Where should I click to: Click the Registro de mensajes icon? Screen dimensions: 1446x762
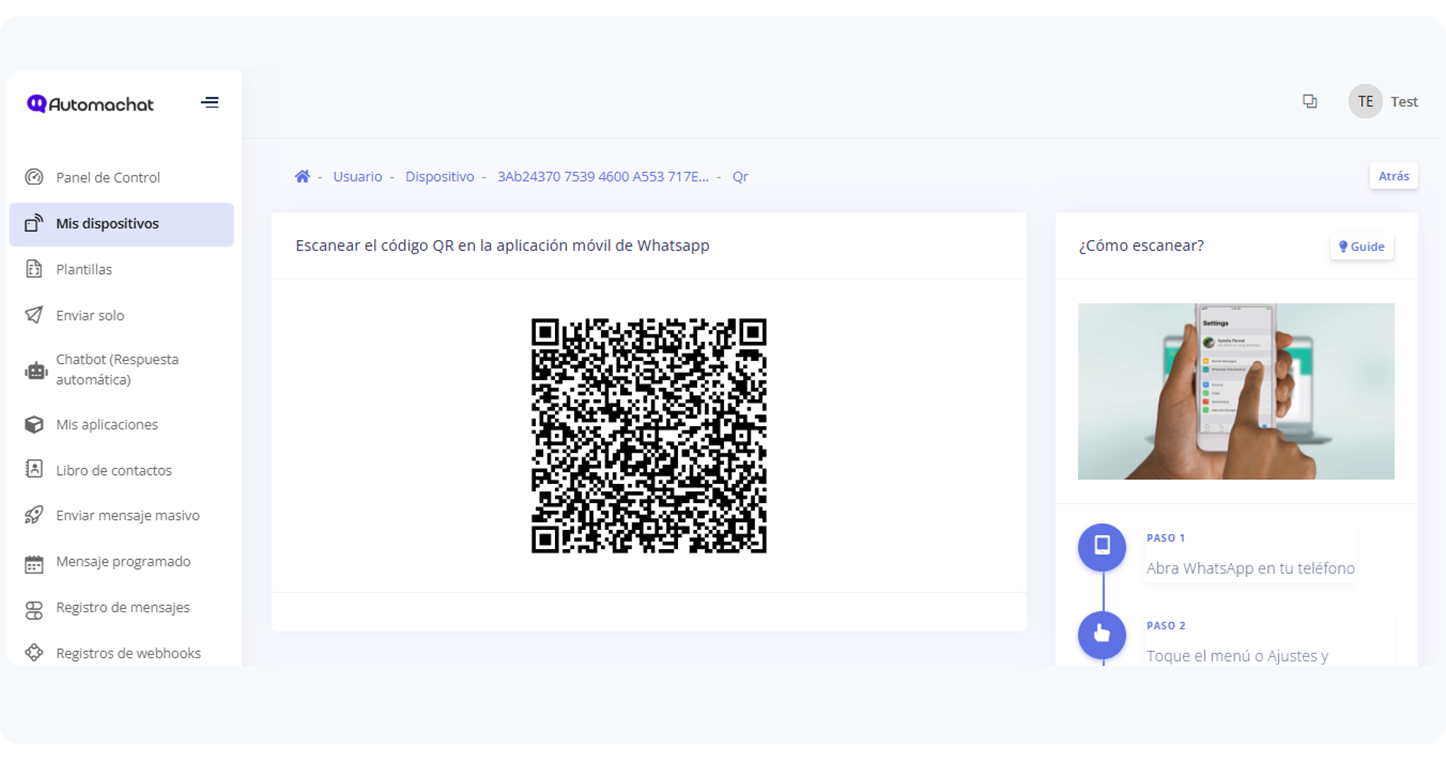point(34,609)
